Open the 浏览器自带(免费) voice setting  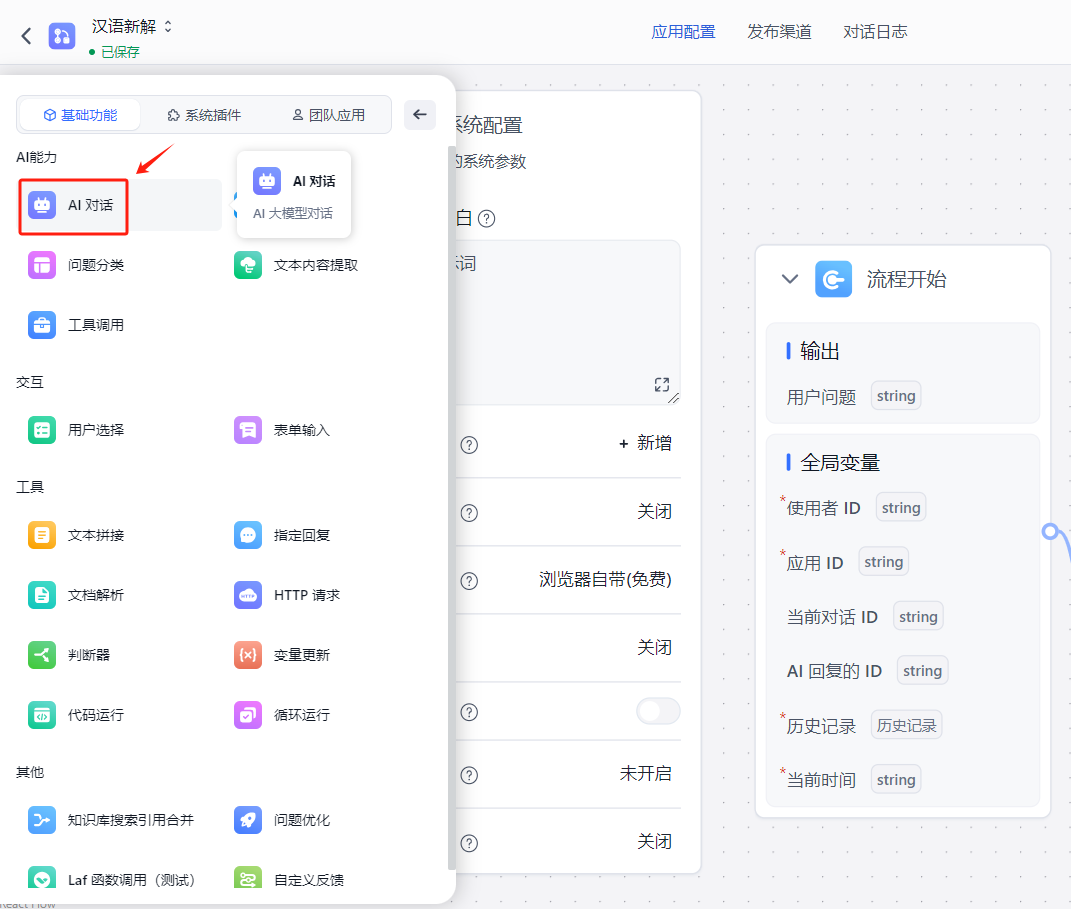605,580
